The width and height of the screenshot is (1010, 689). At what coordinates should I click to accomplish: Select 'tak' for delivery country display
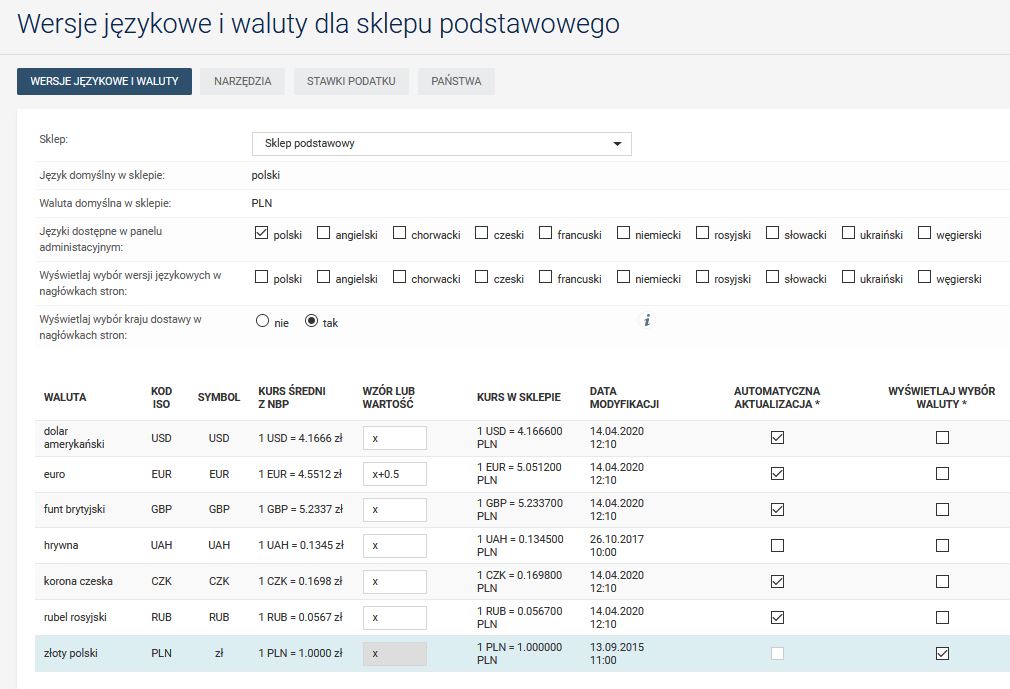pos(311,322)
